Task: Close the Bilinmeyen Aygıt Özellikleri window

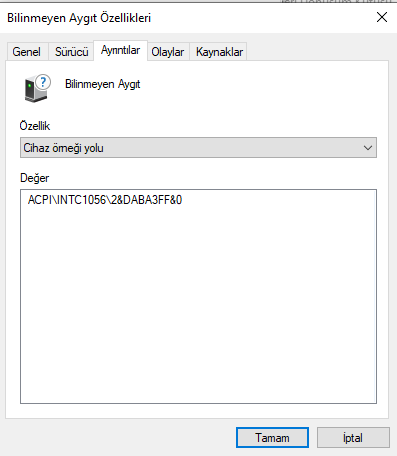Action: point(382,17)
